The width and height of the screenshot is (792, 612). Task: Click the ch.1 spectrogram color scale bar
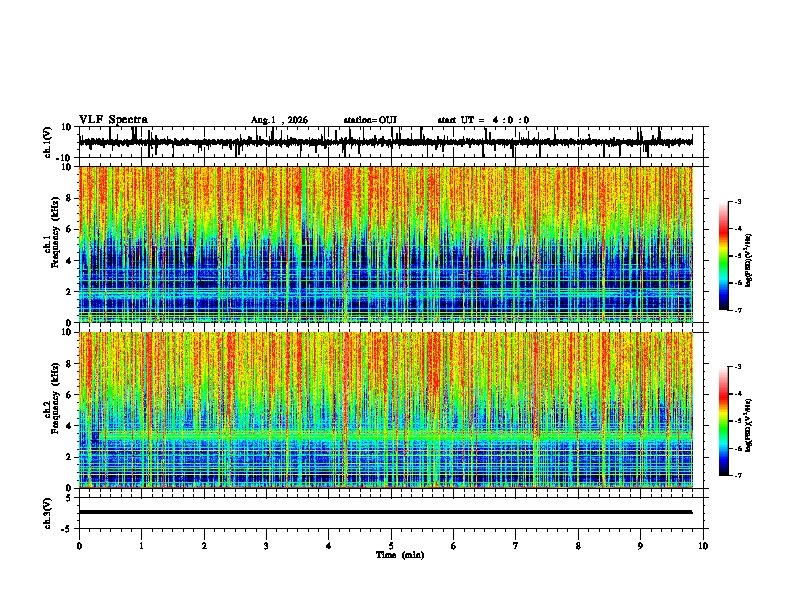tap(724, 256)
